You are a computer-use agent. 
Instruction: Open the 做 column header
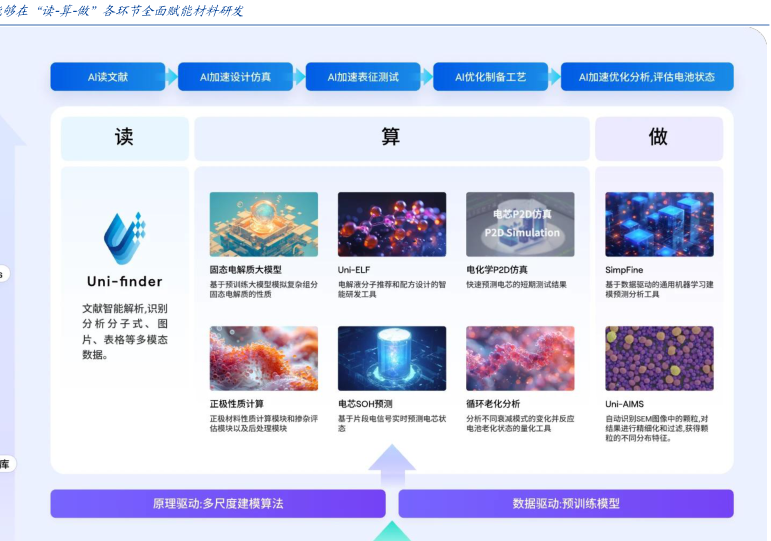coord(658,138)
